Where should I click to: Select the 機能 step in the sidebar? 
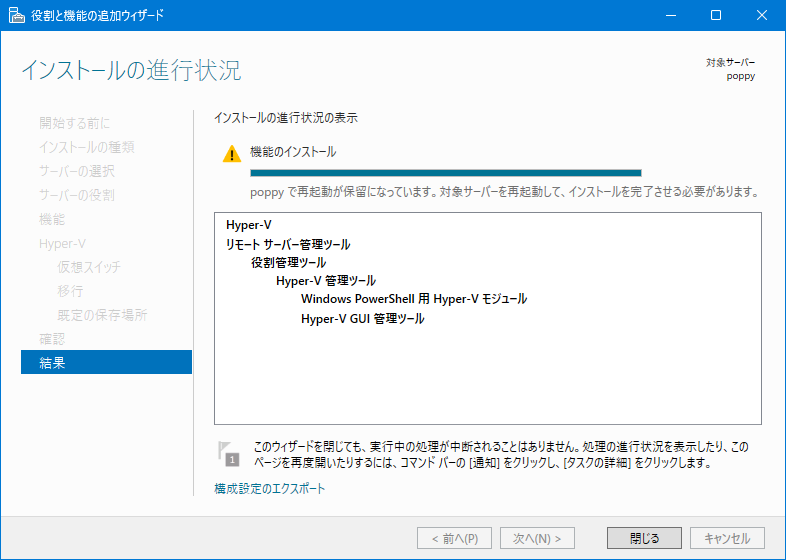[52, 219]
